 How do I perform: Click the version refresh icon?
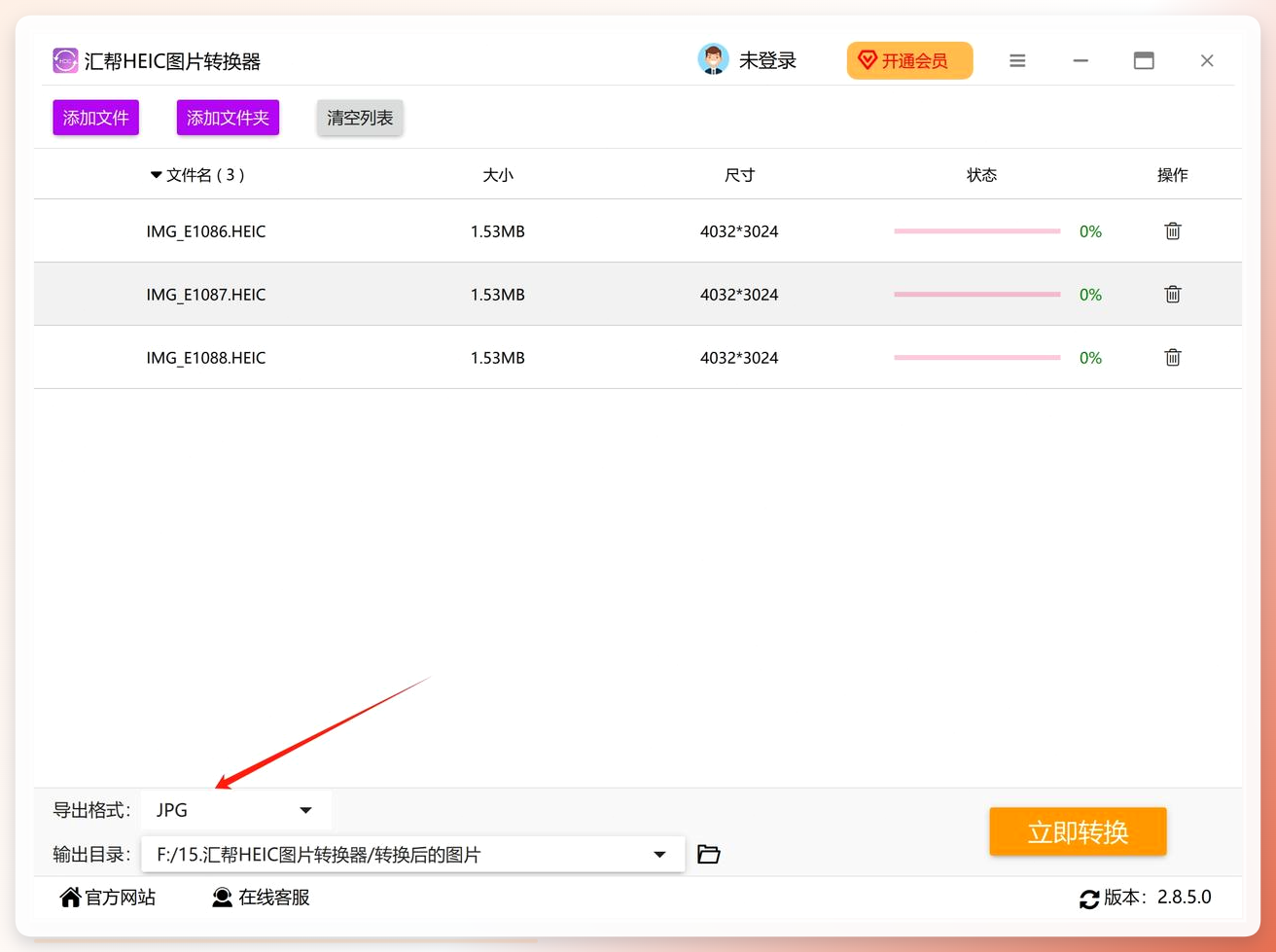pos(1089,899)
